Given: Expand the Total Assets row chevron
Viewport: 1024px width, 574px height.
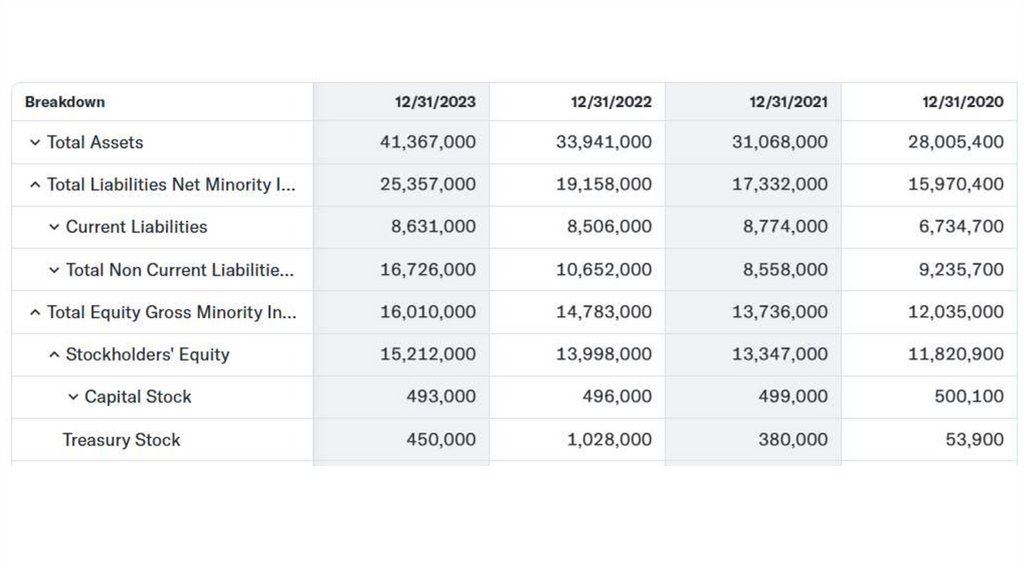Looking at the screenshot, I should (x=35, y=143).
